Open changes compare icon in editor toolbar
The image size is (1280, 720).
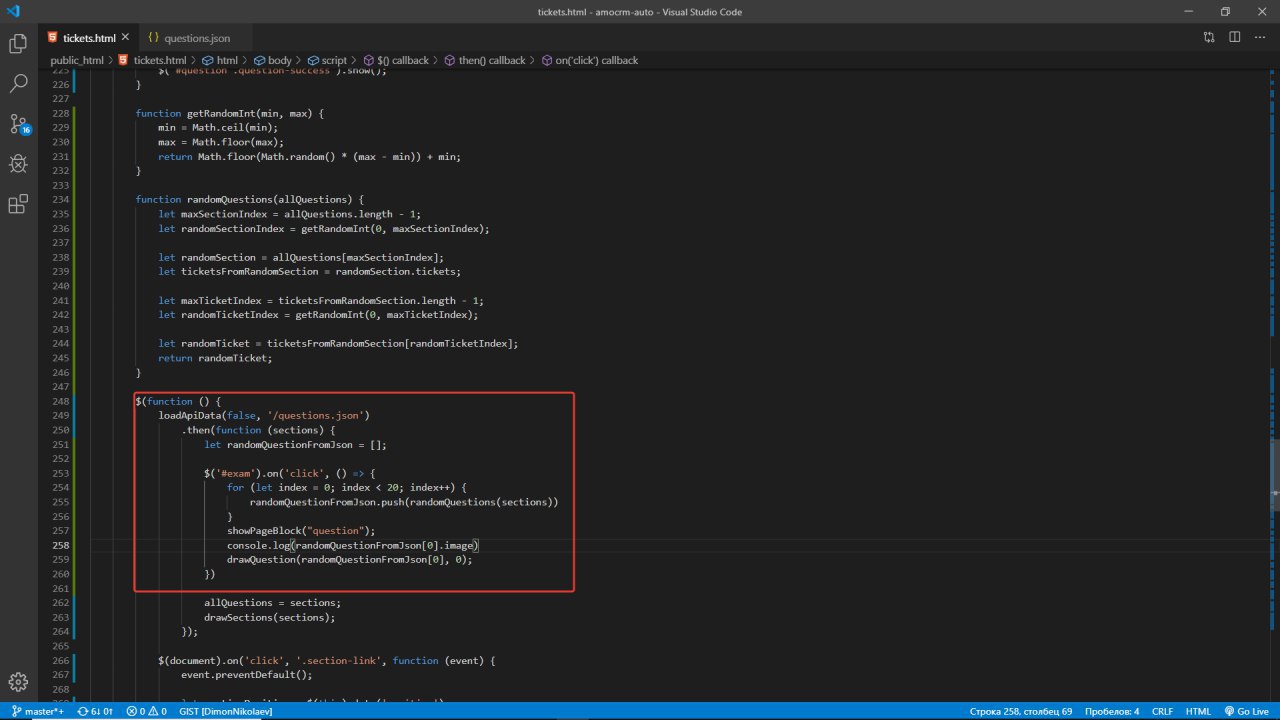point(1209,37)
